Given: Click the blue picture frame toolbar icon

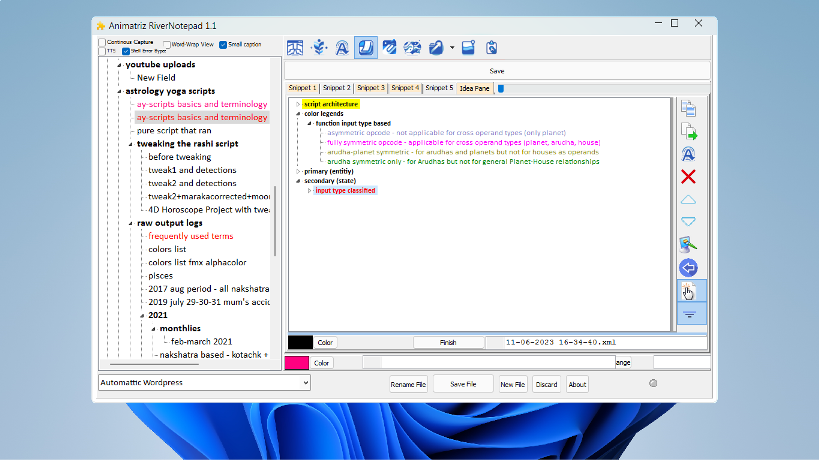Looking at the screenshot, I should pyautogui.click(x=469, y=48).
